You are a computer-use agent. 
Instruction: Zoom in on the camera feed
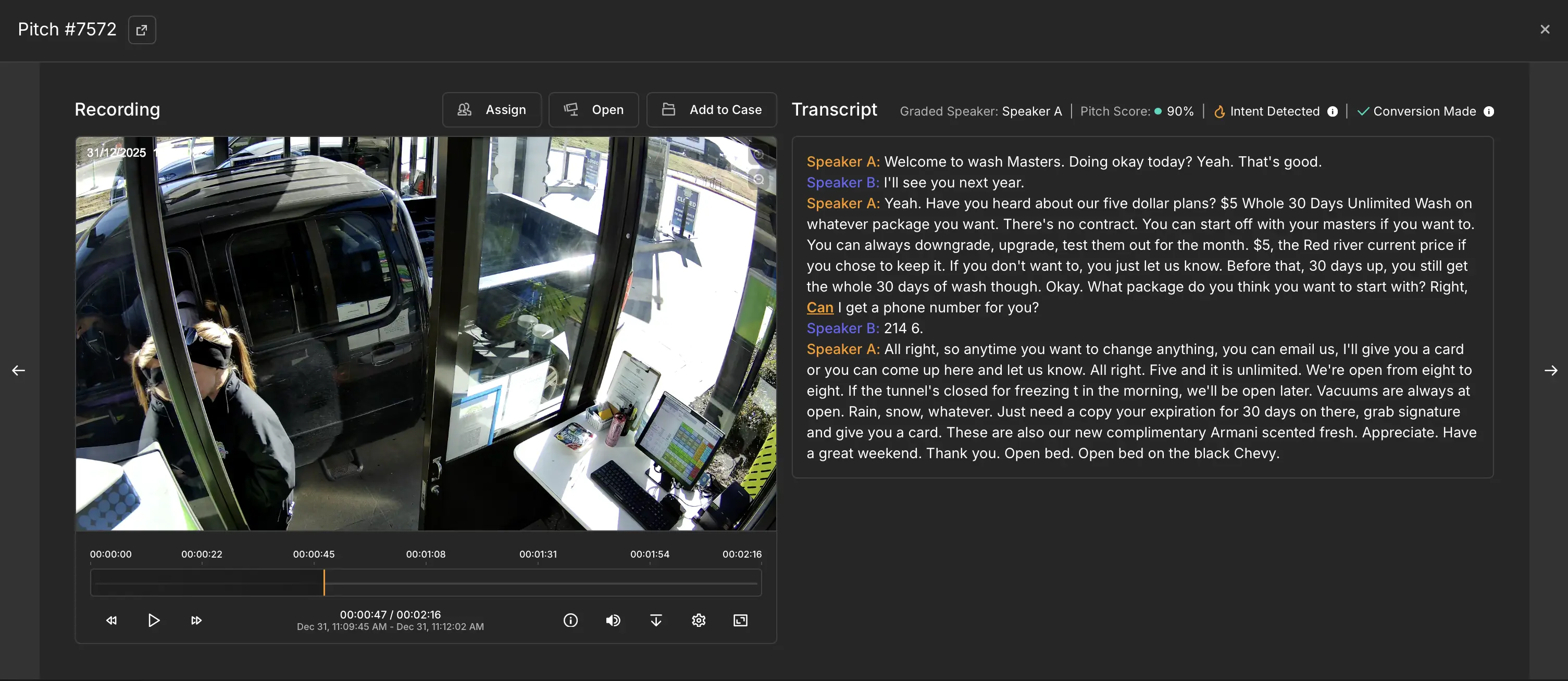pos(758,154)
